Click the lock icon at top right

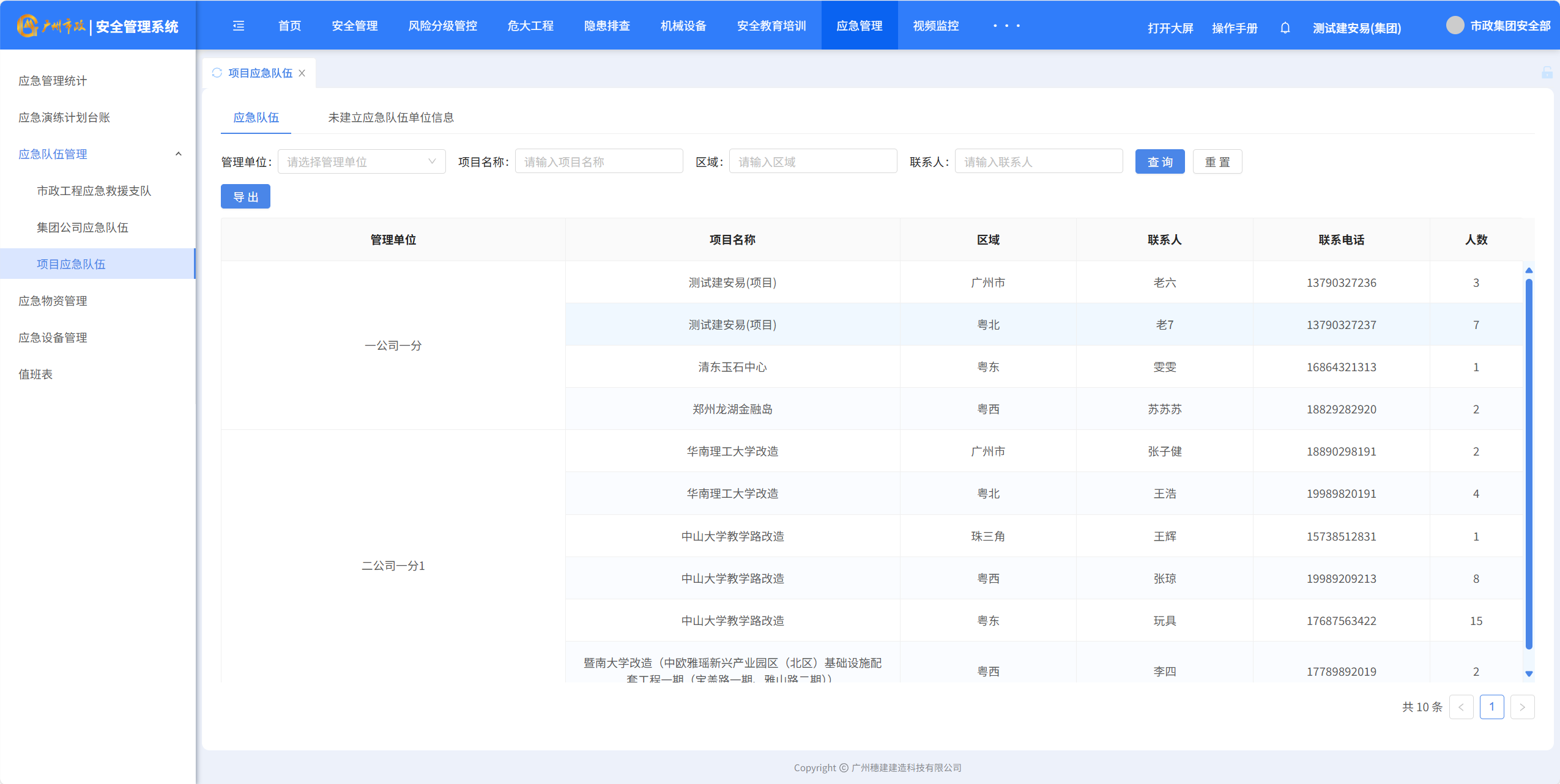tap(1547, 73)
